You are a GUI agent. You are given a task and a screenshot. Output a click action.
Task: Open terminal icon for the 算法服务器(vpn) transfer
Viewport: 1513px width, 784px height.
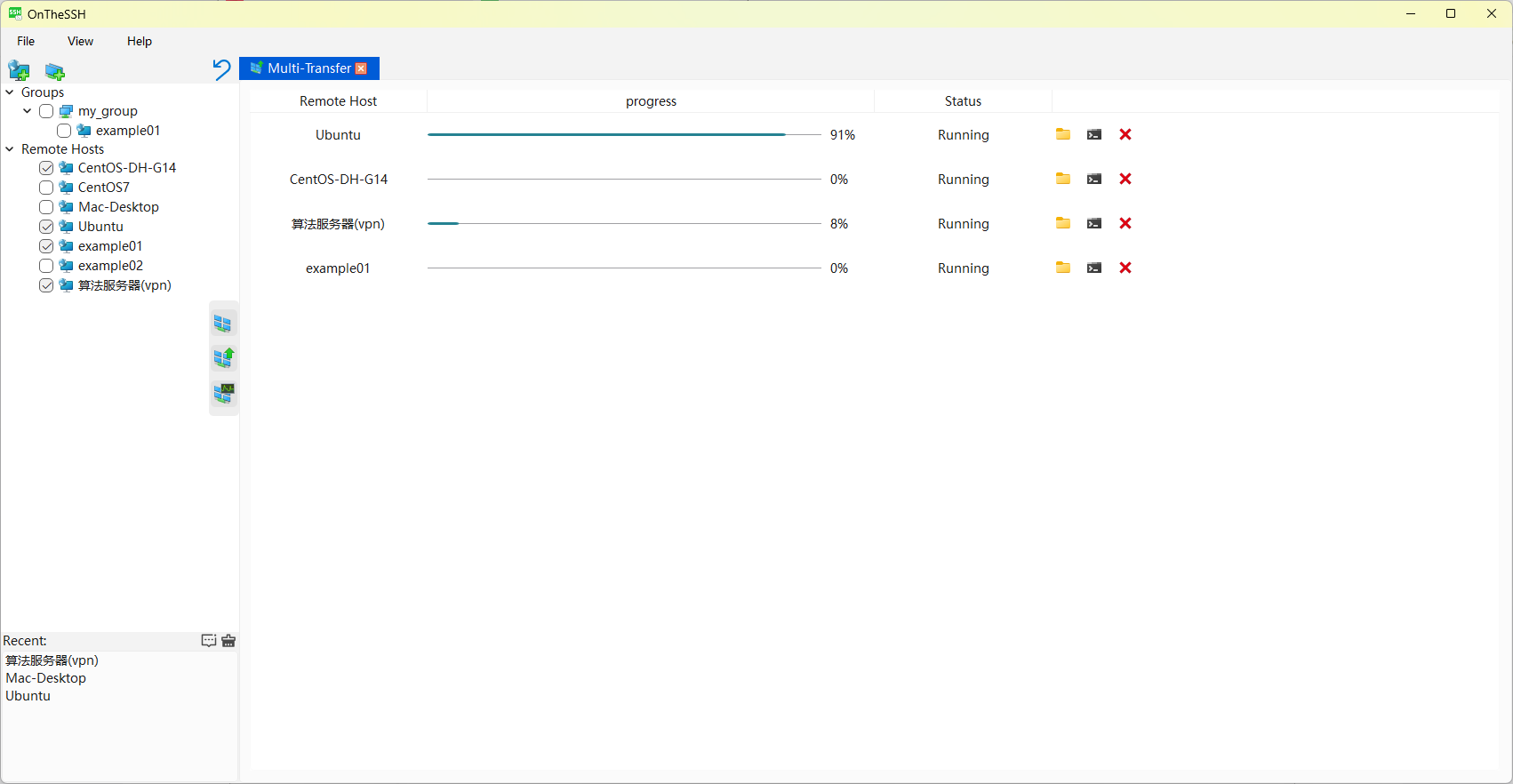tap(1094, 223)
